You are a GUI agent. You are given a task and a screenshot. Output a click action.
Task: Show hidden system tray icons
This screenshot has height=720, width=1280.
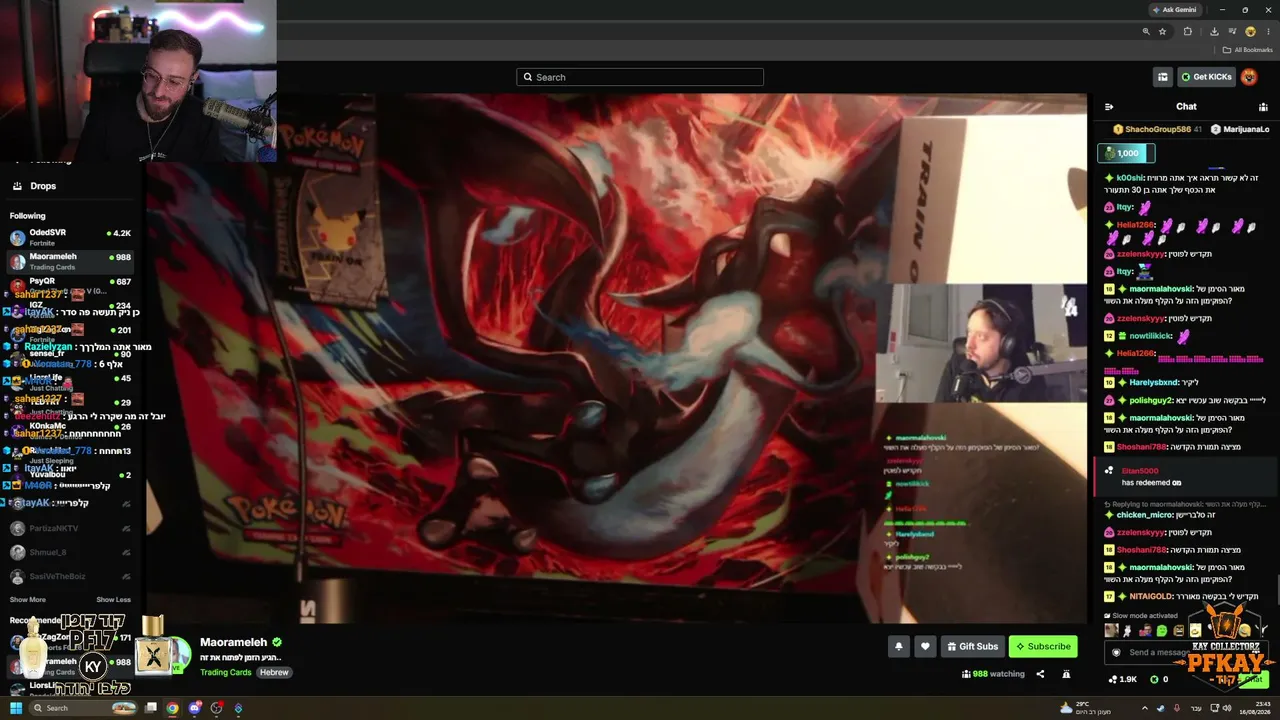pos(1145,708)
